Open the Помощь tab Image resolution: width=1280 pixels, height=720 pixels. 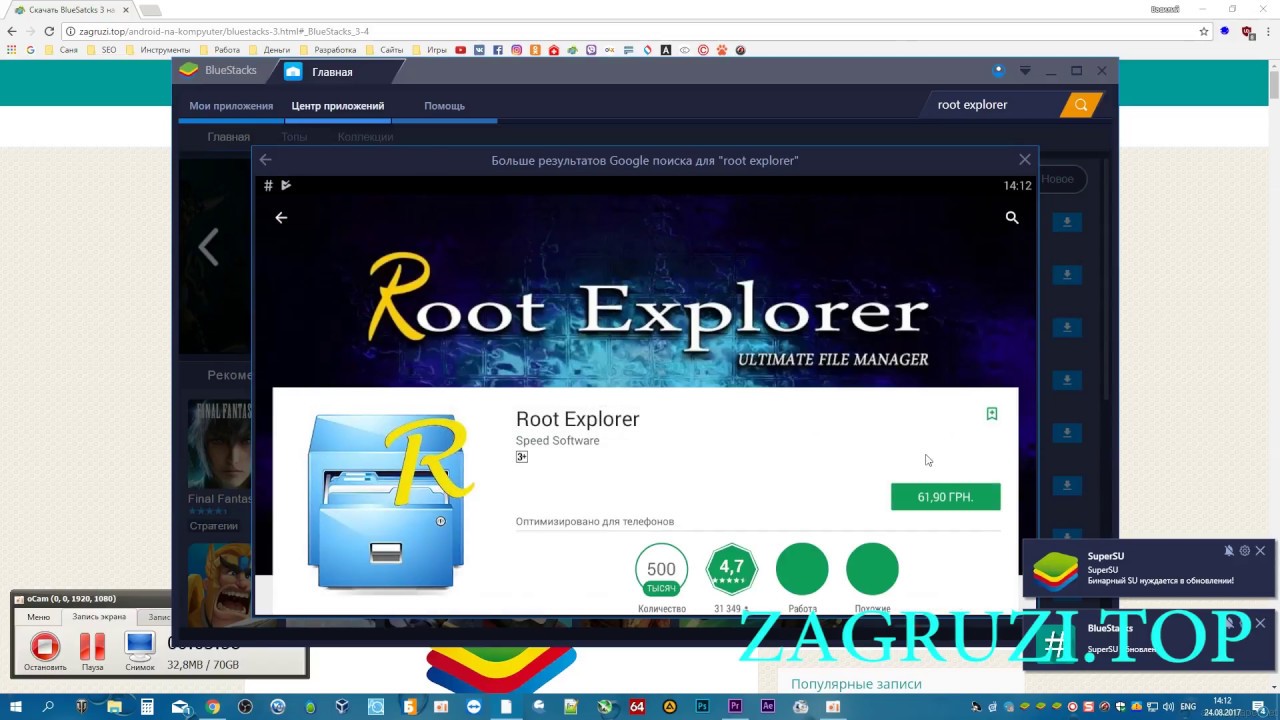(444, 106)
